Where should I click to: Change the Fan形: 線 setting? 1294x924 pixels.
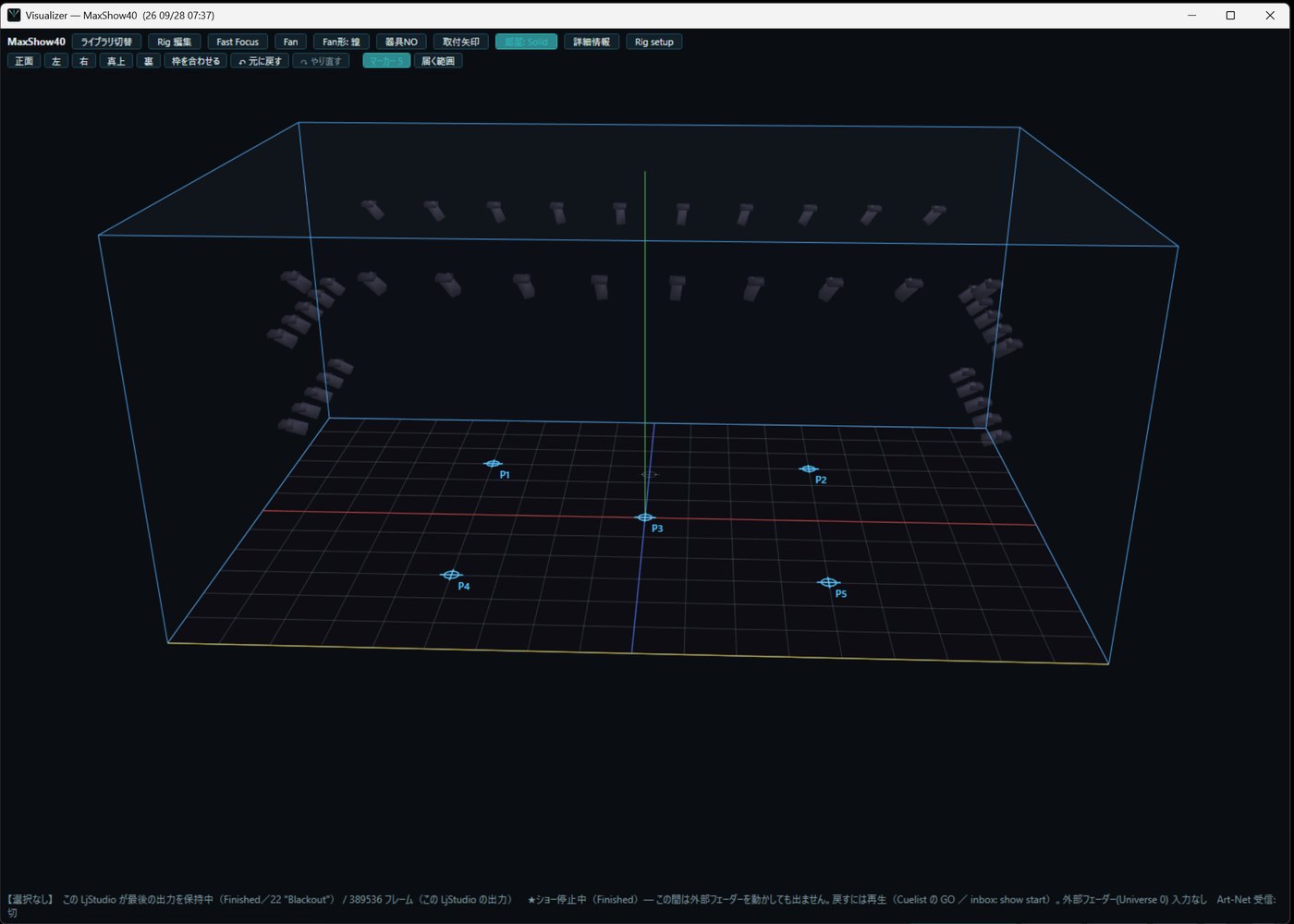point(341,42)
